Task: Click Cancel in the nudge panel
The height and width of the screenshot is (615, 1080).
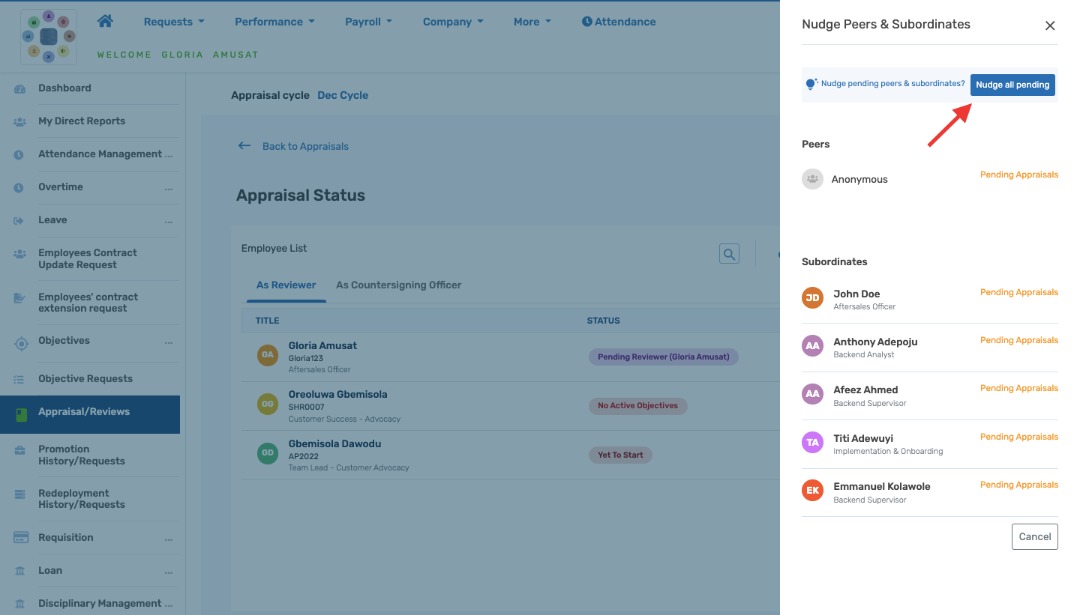Action: 1034,536
